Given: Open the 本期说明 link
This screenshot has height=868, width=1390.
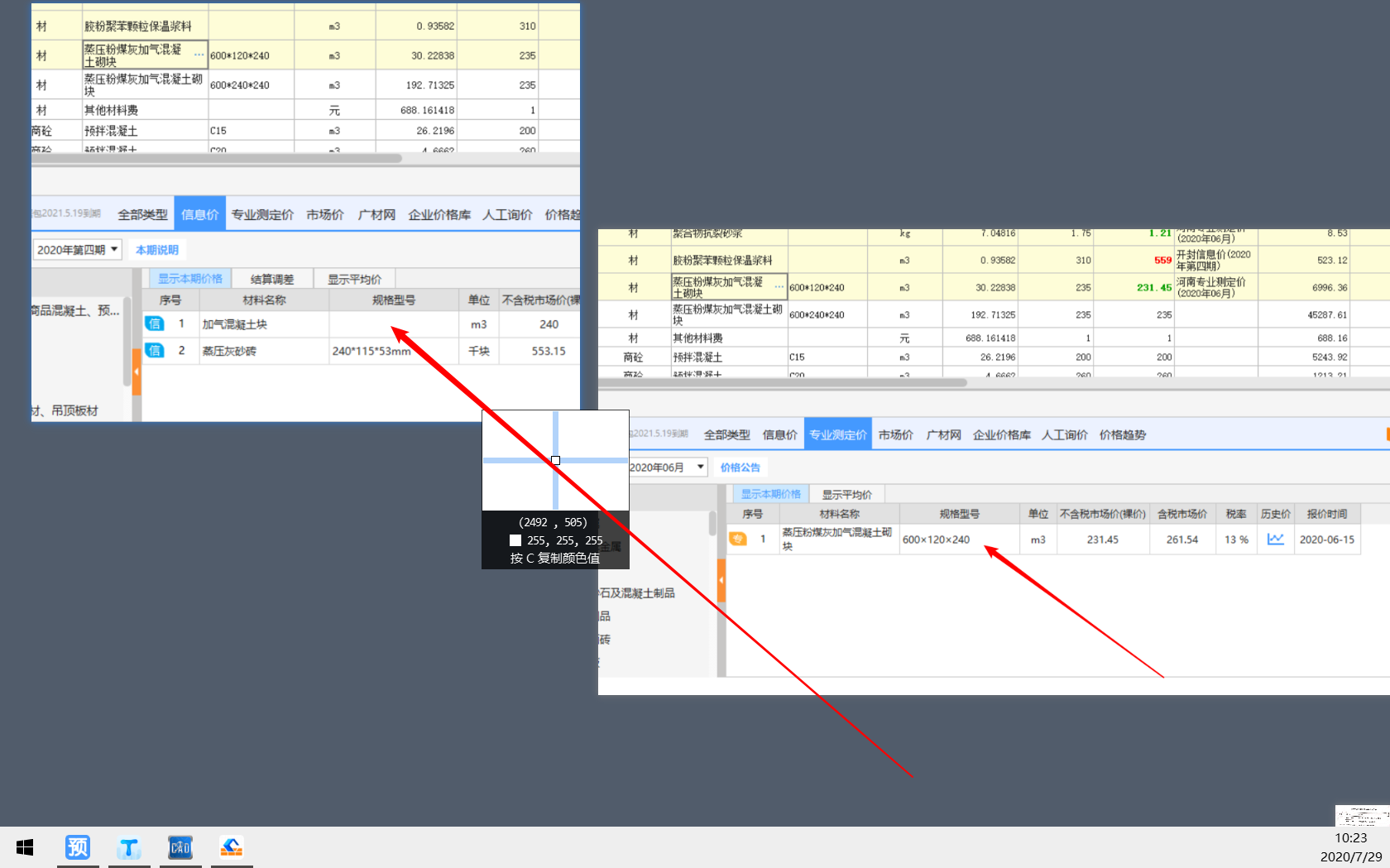Looking at the screenshot, I should click(x=157, y=250).
